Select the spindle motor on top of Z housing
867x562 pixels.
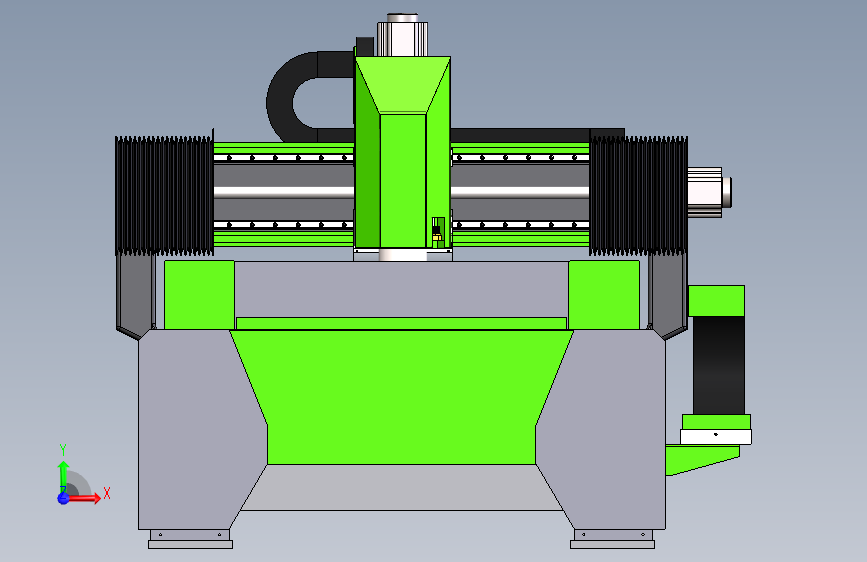[x=403, y=35]
